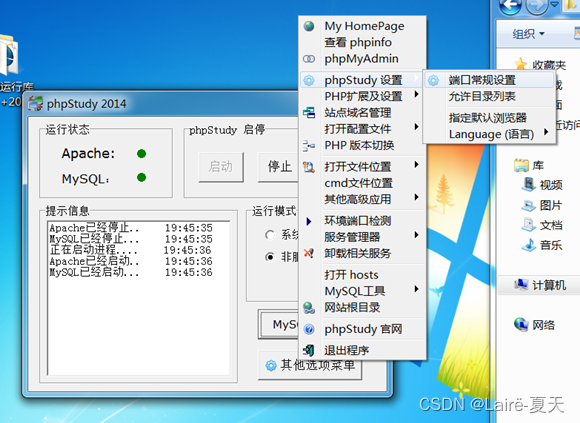Click the gear icon on 其他选项菜单 button
This screenshot has height=423, width=580.
pyautogui.click(x=271, y=365)
